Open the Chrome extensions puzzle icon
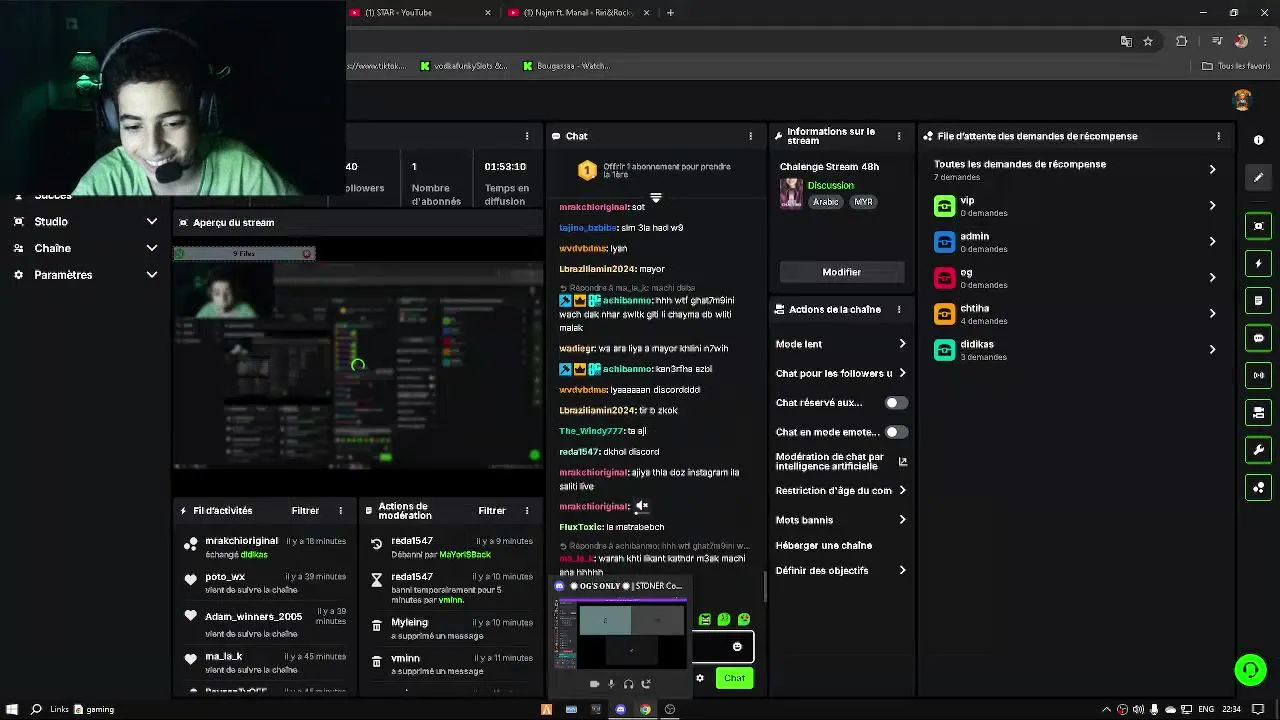The width and height of the screenshot is (1280, 720). [1181, 41]
